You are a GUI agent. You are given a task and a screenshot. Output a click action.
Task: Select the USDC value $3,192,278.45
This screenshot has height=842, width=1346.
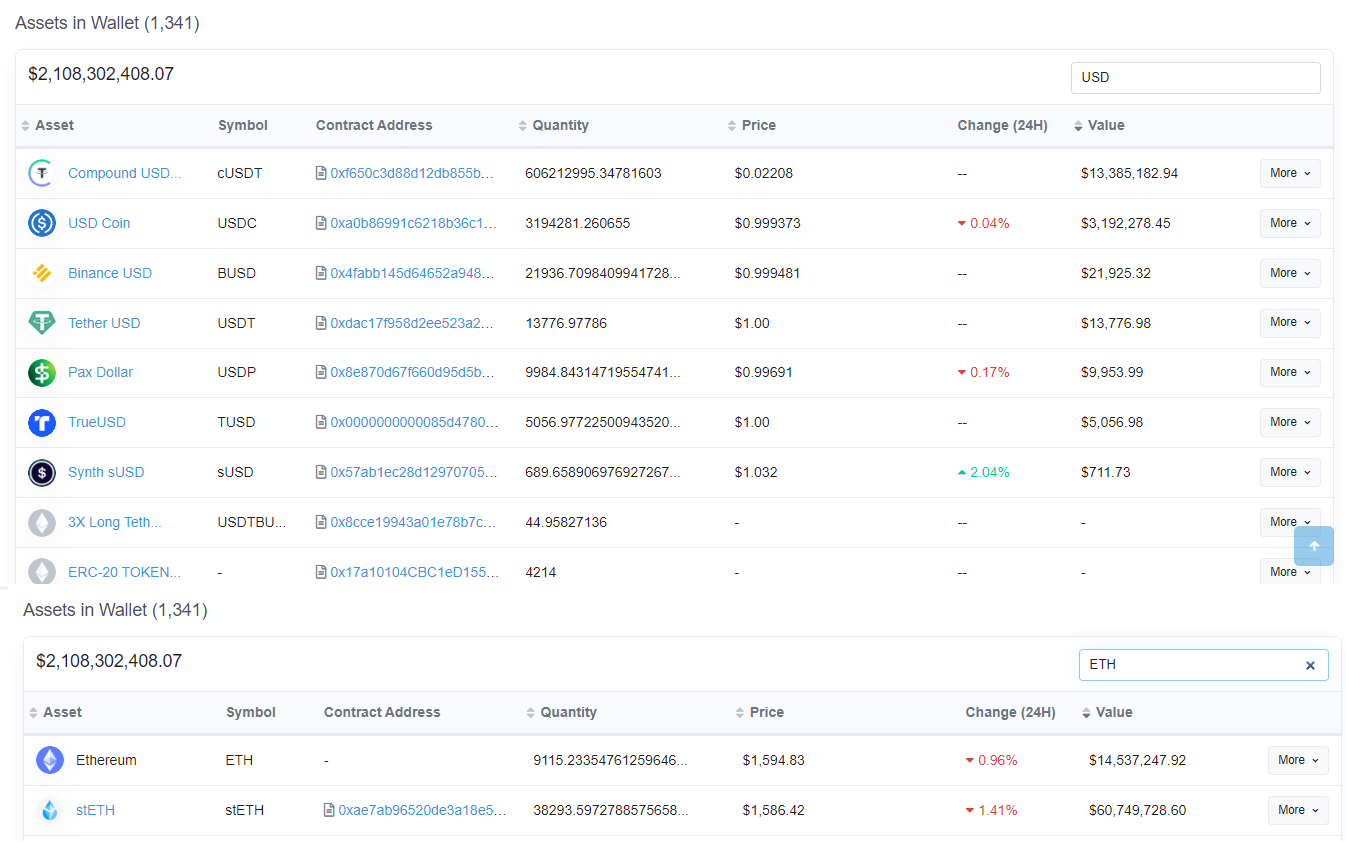(1125, 223)
